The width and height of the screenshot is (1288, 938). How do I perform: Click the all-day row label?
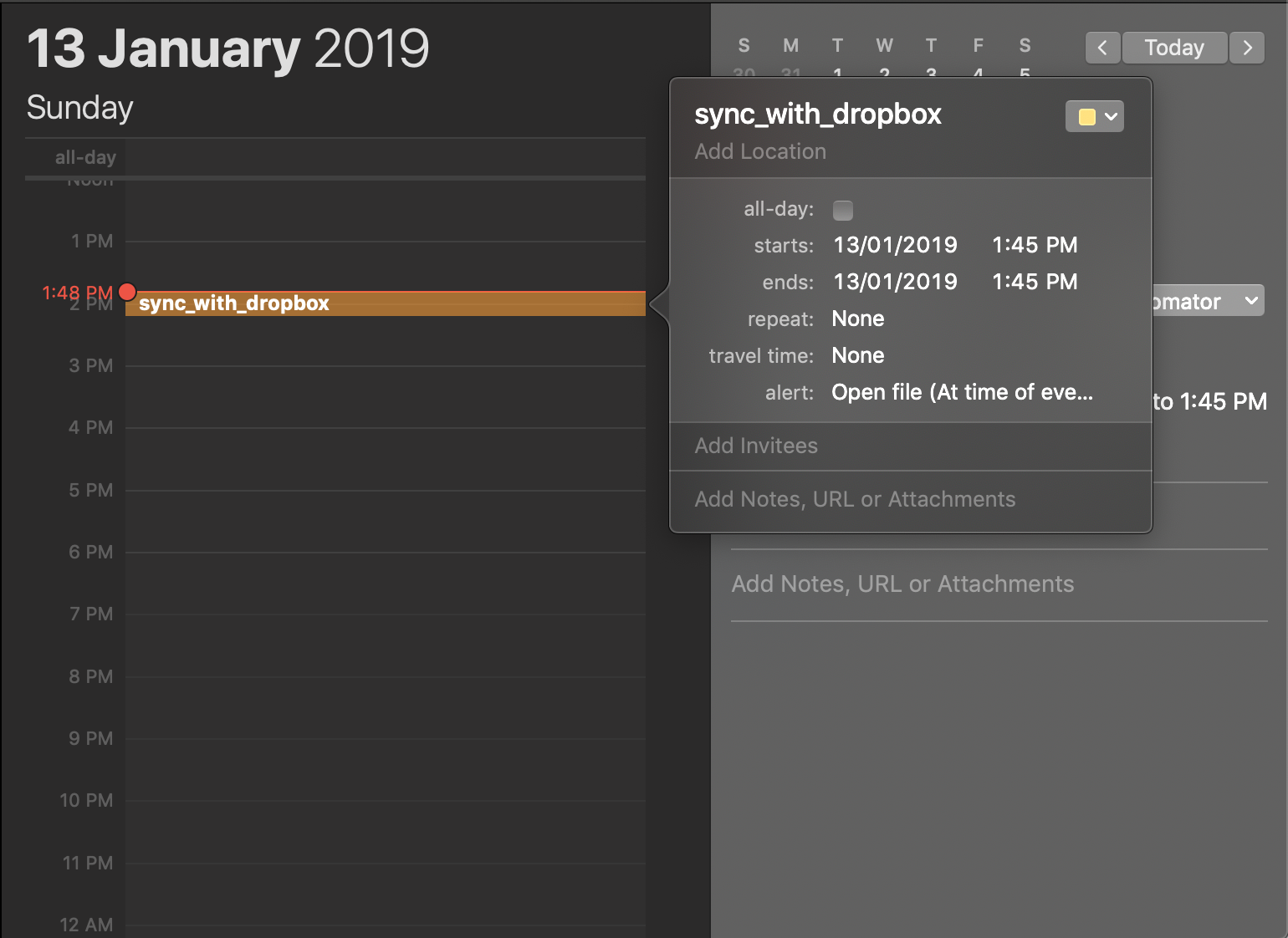click(85, 157)
